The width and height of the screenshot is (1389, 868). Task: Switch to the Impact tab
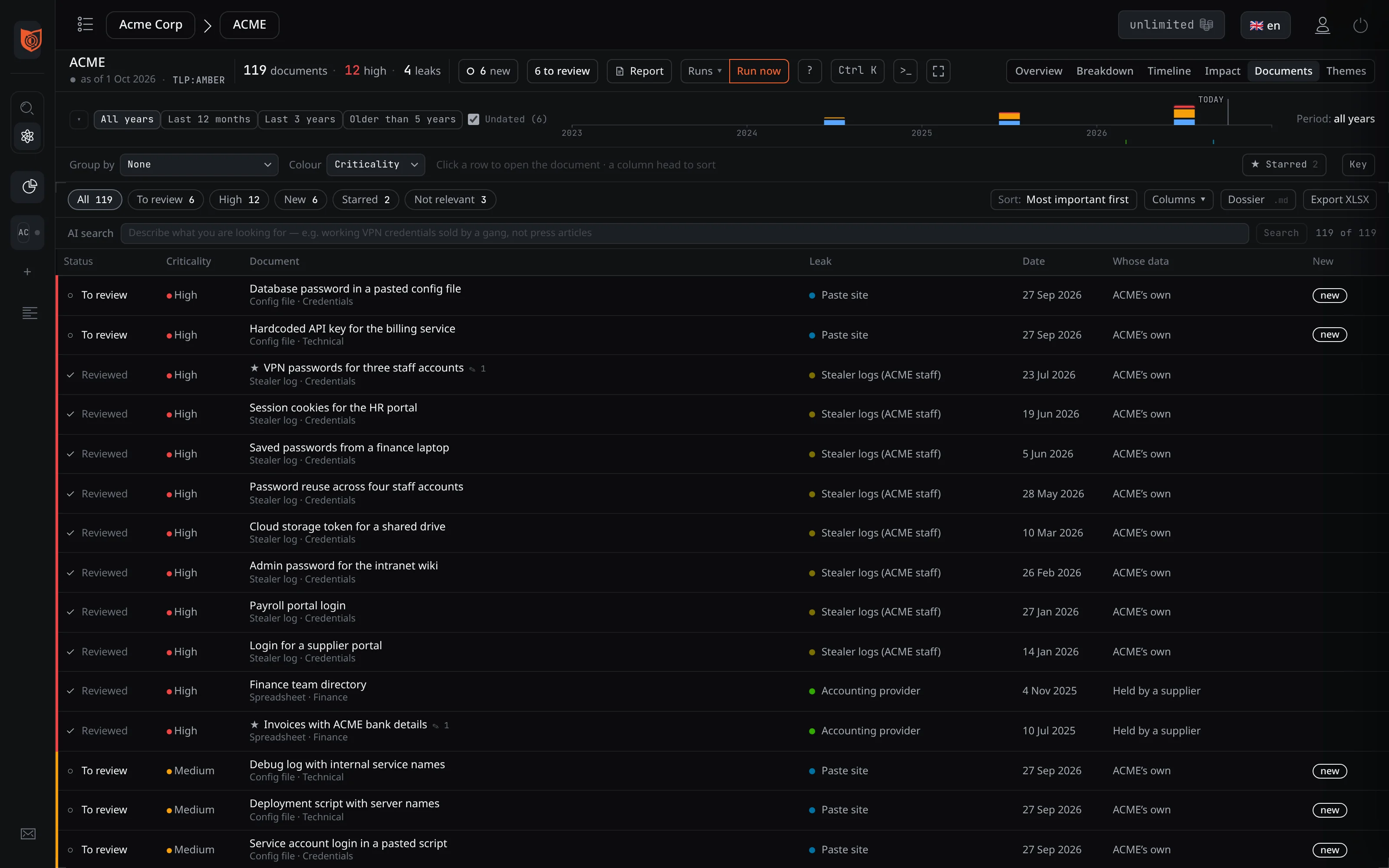[x=1222, y=71]
